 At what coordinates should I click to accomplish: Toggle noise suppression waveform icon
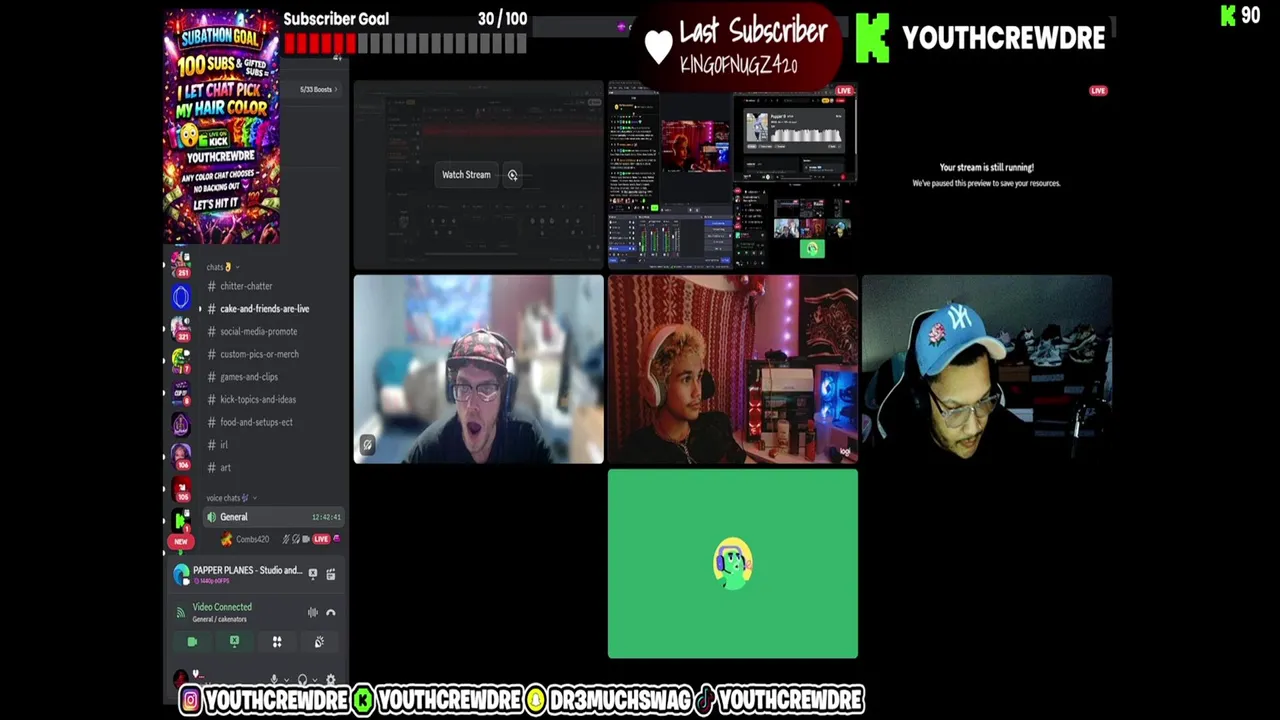[313, 612]
